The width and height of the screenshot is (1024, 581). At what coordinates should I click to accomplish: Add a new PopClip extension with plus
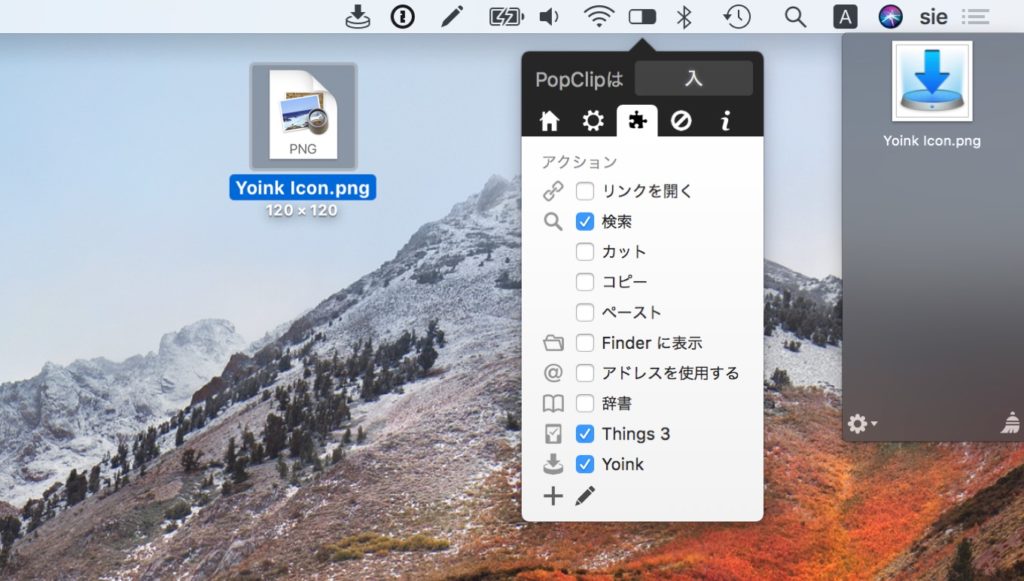(553, 496)
